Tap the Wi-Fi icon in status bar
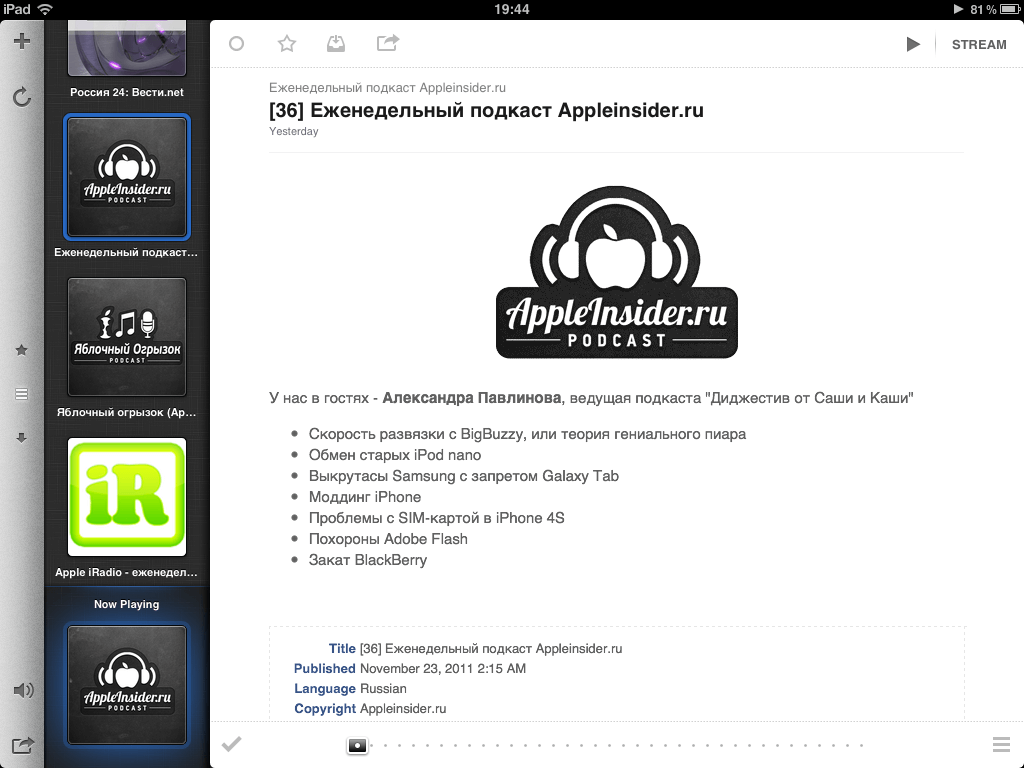This screenshot has width=1024, height=768. point(45,9)
